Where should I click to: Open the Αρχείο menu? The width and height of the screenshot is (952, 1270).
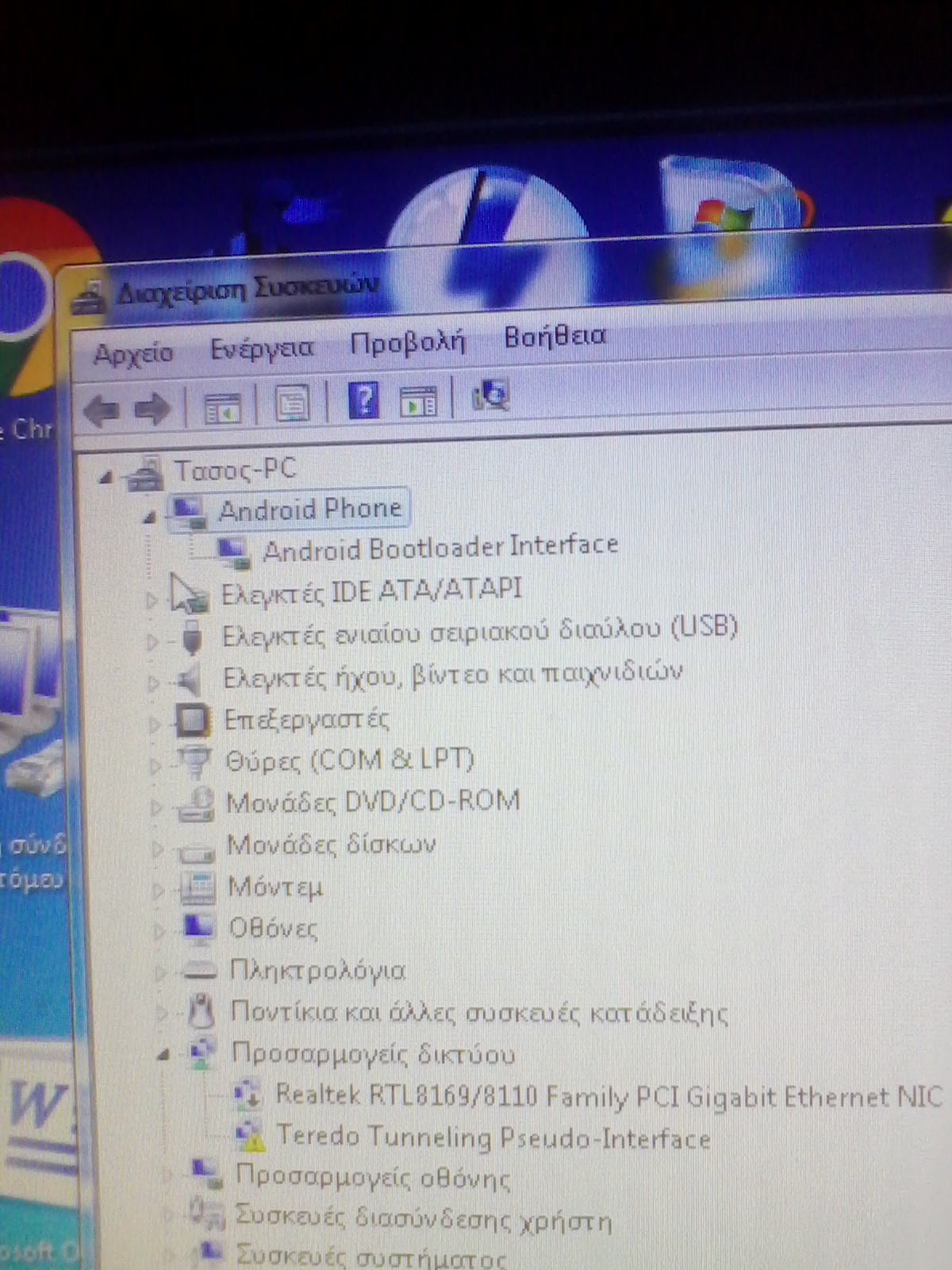133,353
